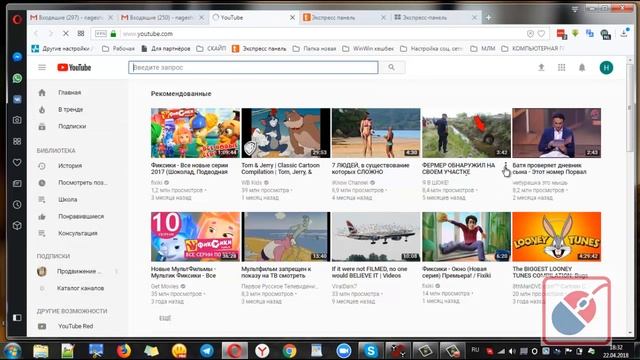
Task: Launch Telegram from the taskbar
Action: [207, 351]
